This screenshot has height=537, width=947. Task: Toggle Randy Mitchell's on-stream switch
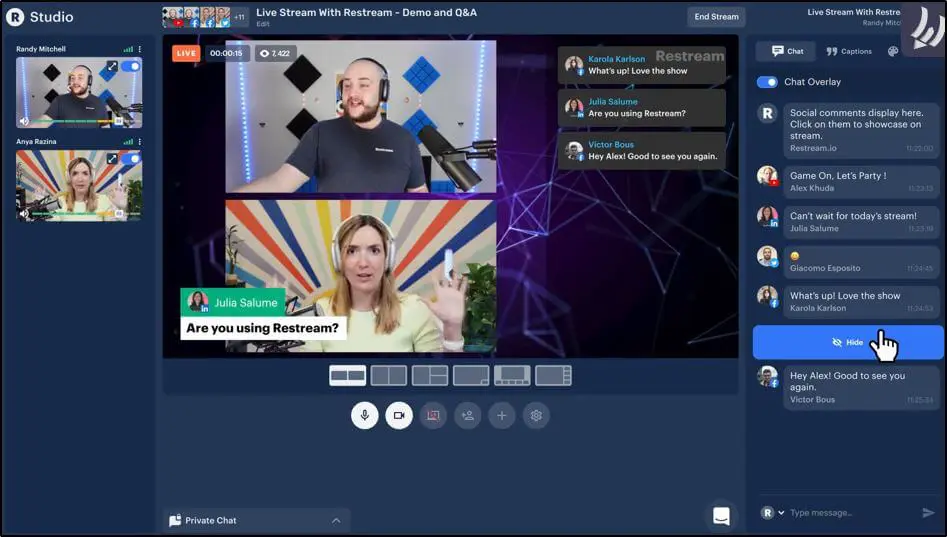pos(131,66)
